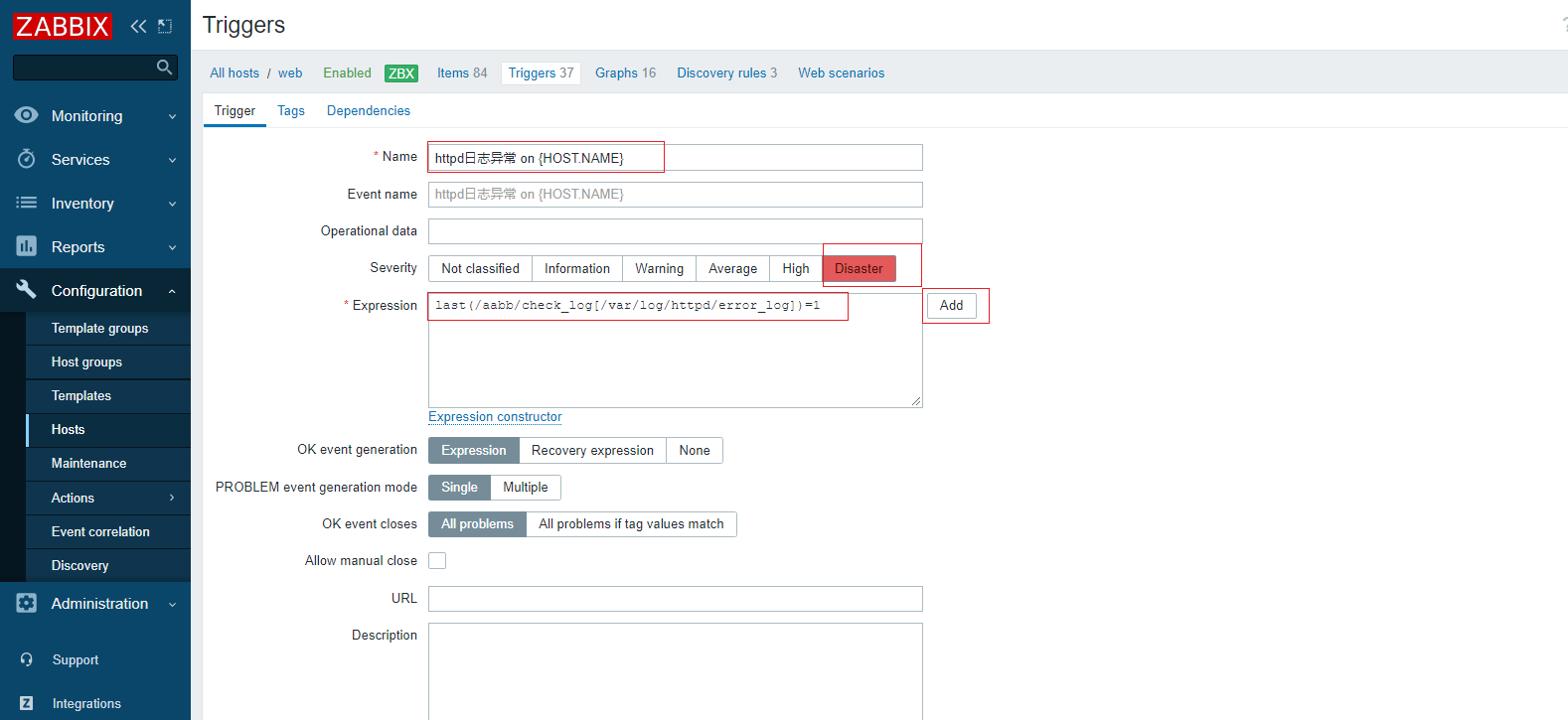Collapse sidebar with double-arrow icon
The image size is (1568, 720).
(x=138, y=26)
